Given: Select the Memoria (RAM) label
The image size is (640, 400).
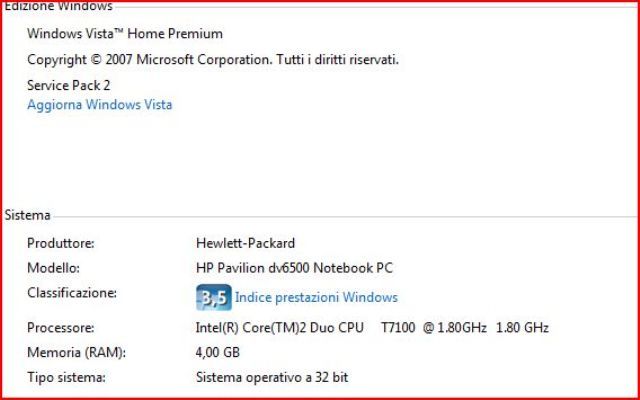Looking at the screenshot, I should (x=70, y=352).
